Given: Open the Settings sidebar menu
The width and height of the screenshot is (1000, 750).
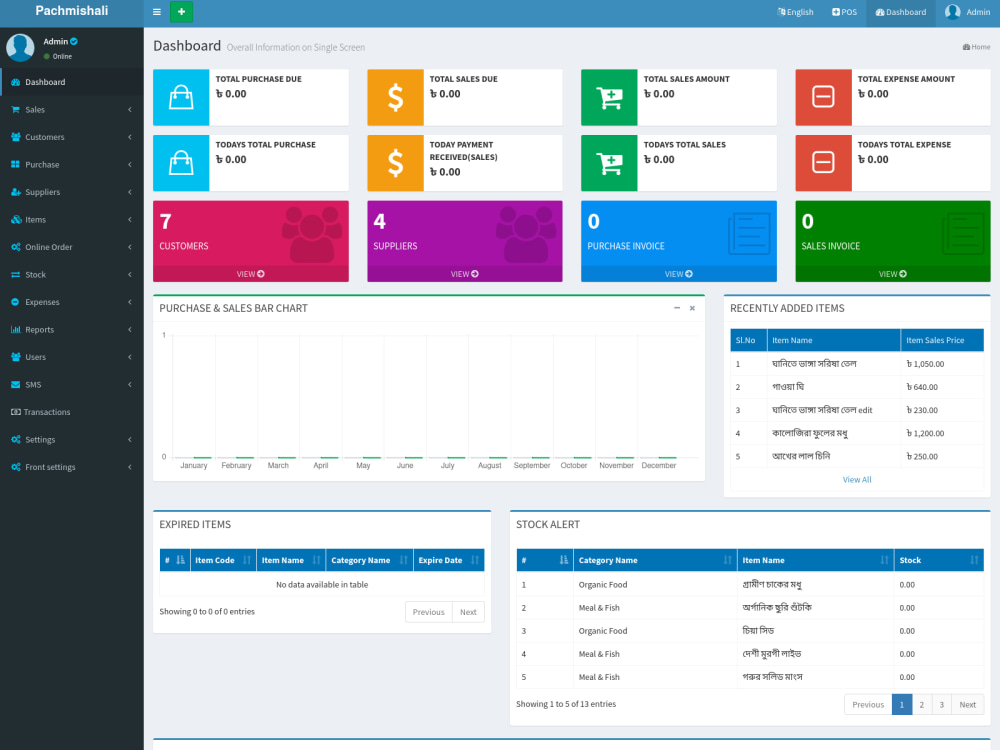Looking at the screenshot, I should [71, 439].
